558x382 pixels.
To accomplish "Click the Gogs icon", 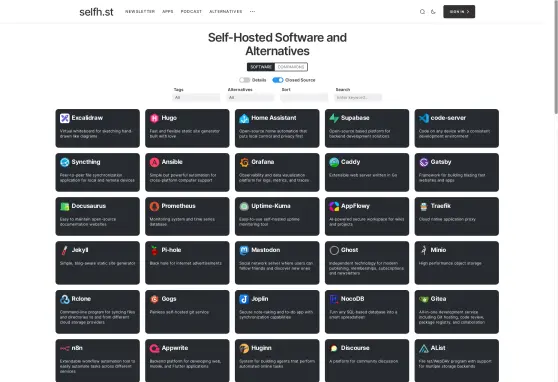I will click(x=154, y=299).
